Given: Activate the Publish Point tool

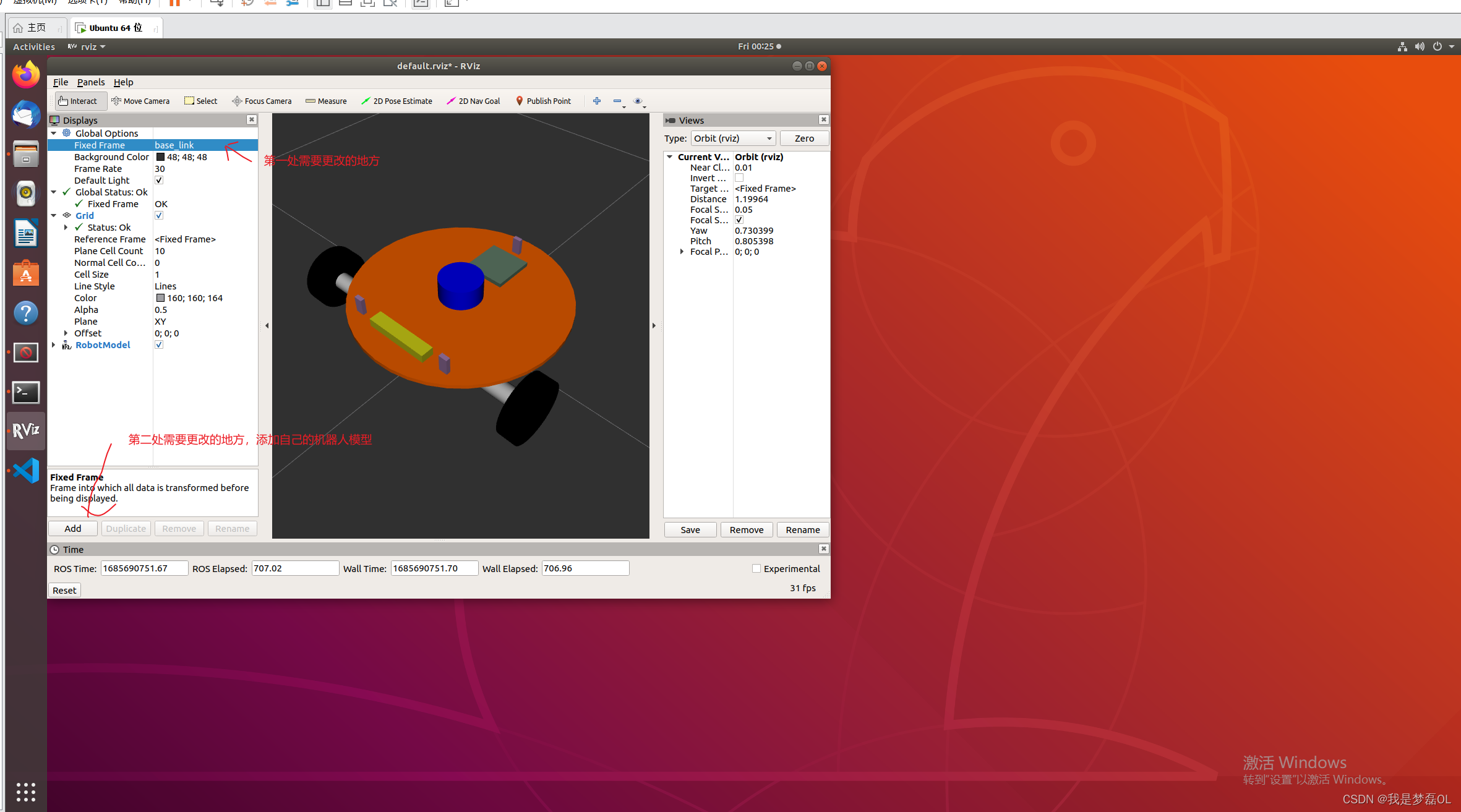Looking at the screenshot, I should click(543, 101).
